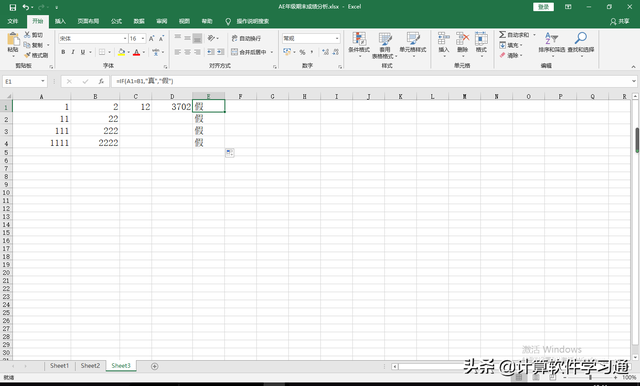Viewport: 640px width, 386px height.
Task: Switch to the Page Layout (页面布局) tab
Action: [89, 21]
